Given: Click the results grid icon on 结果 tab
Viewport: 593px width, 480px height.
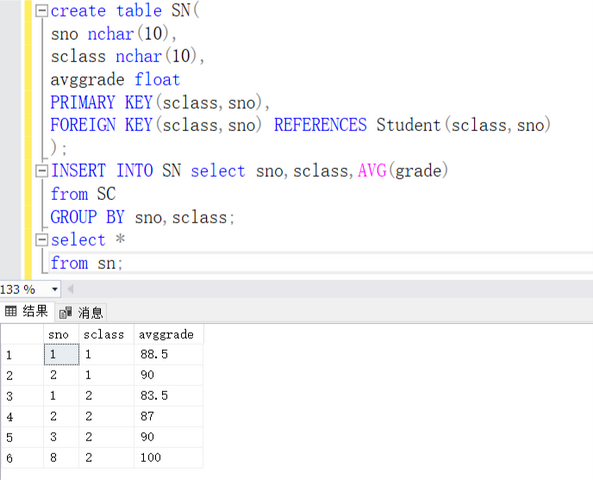Looking at the screenshot, I should pyautogui.click(x=11, y=311).
